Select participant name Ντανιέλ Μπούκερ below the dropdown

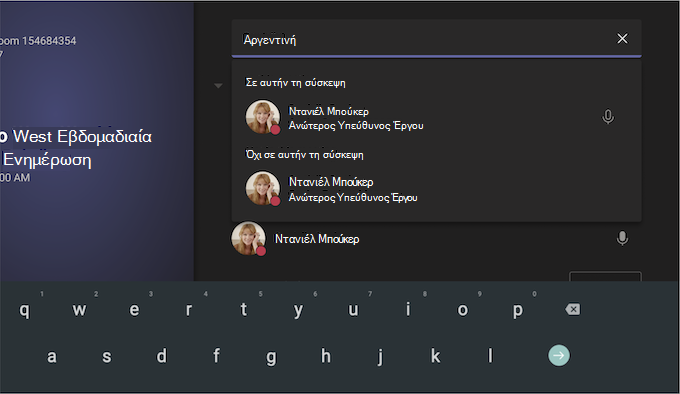point(317,239)
